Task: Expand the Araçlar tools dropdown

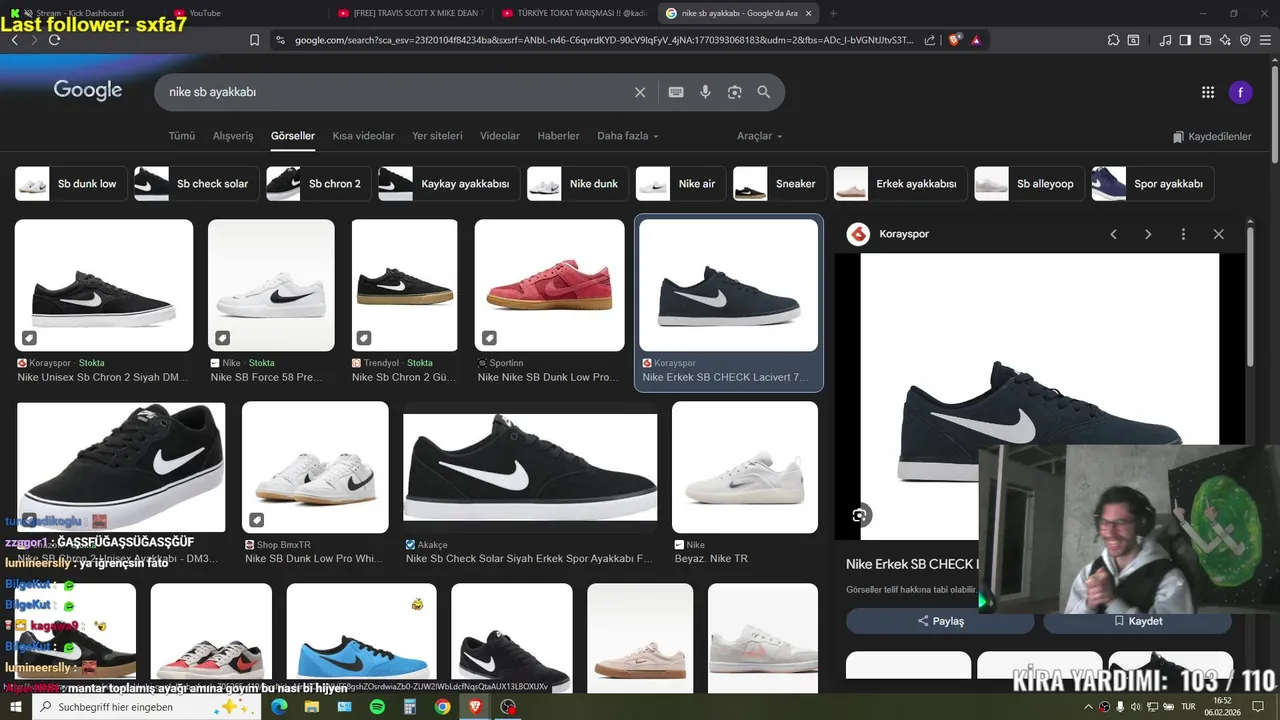Action: 760,136
